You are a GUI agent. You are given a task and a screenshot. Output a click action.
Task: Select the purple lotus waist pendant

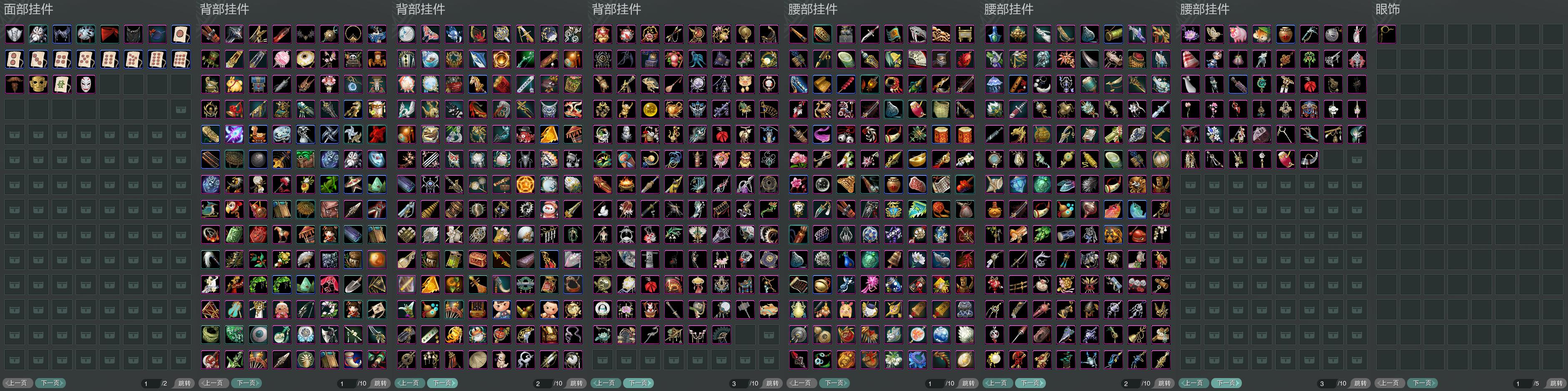[1191, 34]
